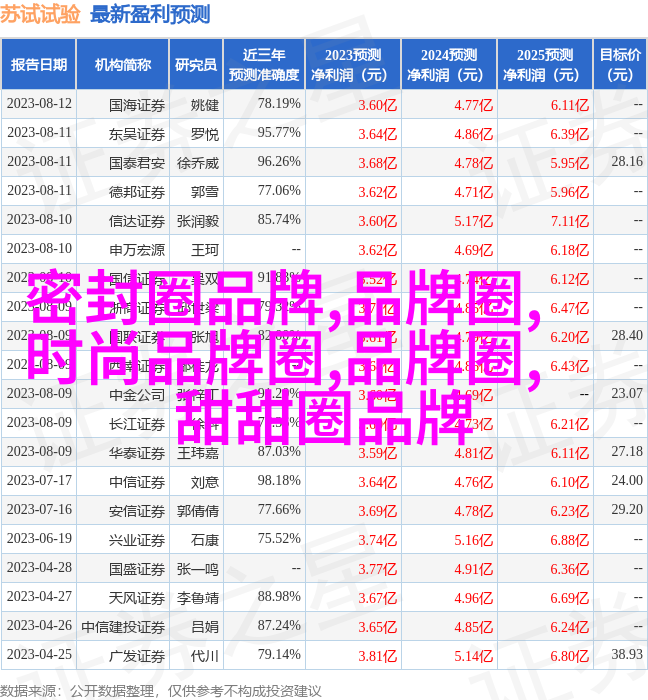Click analyst name 刘意
Screen dimensions: 648x700
[x=205, y=482]
